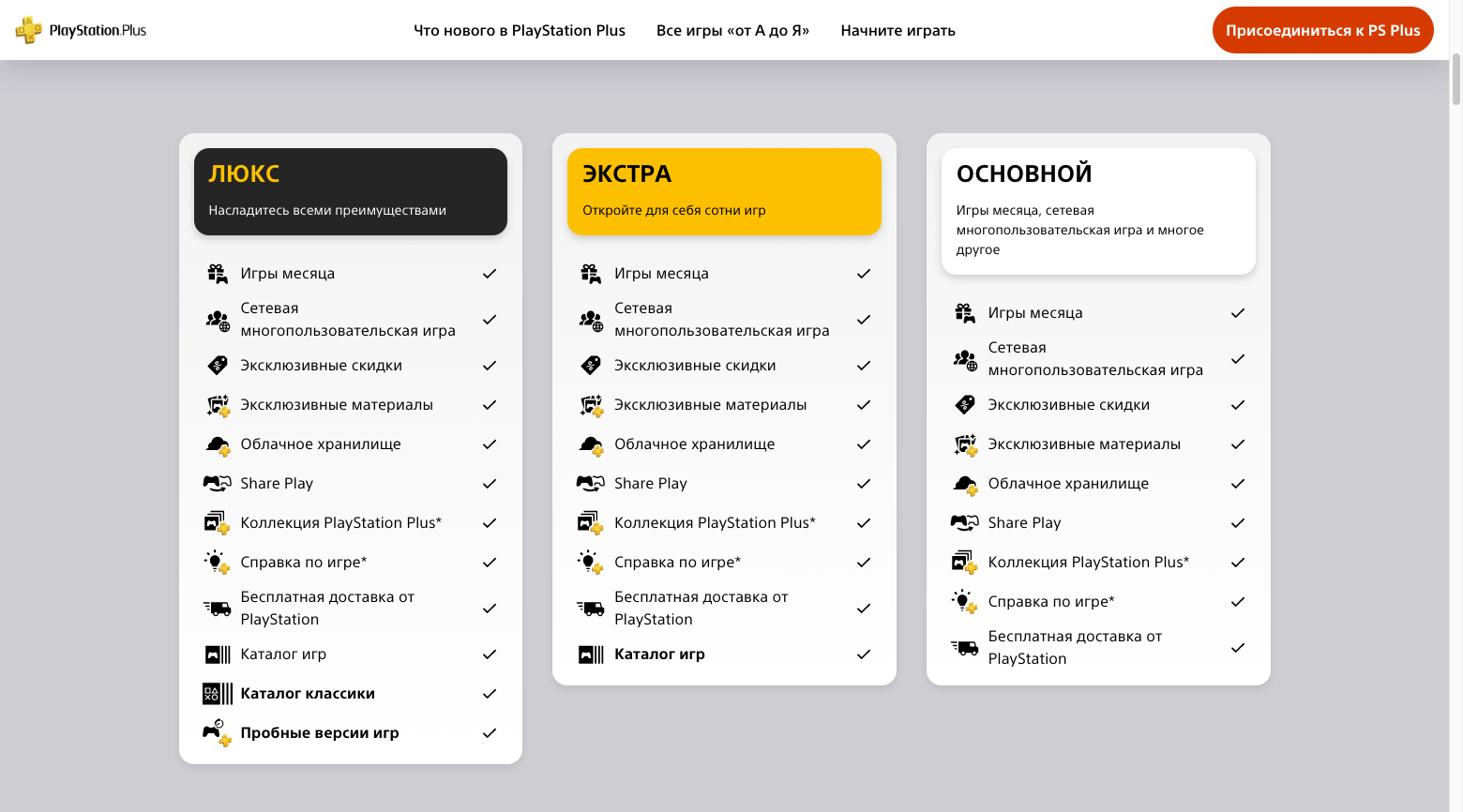
Task: Click "Откройте для себя сотни игр" subtitle
Action: pyautogui.click(x=674, y=210)
